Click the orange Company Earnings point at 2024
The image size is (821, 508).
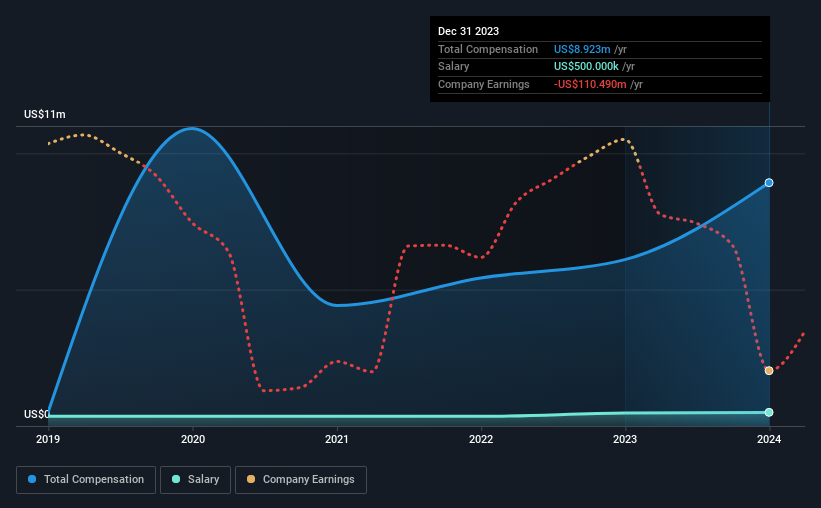(769, 371)
